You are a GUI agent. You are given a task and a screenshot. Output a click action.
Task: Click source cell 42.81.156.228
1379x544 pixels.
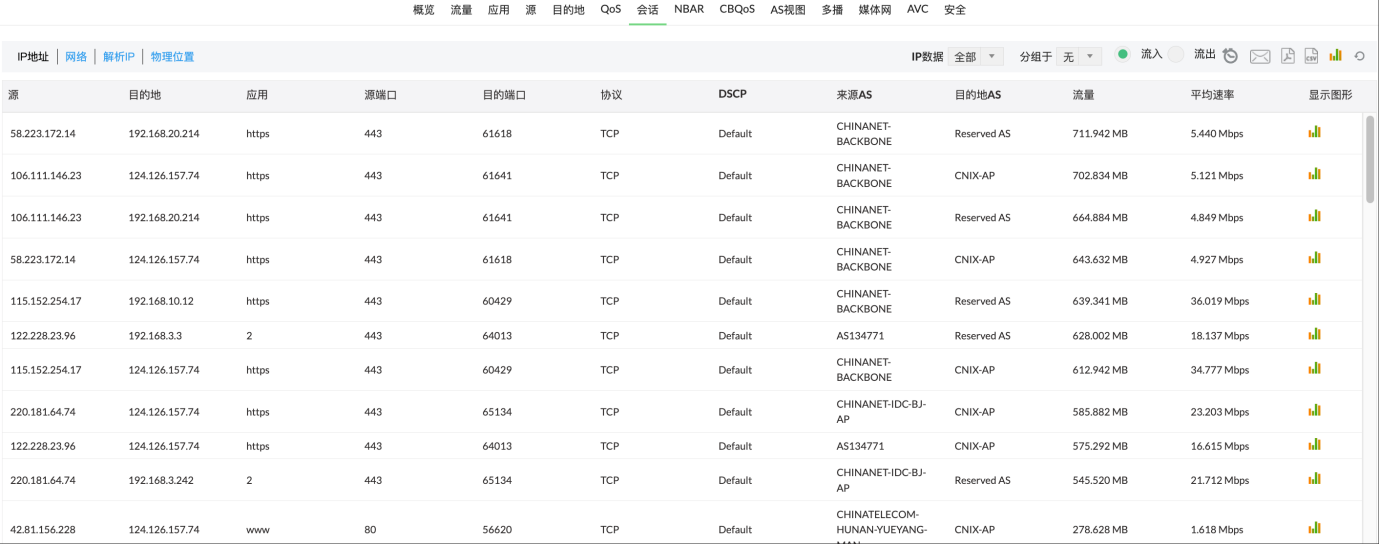pos(42,530)
